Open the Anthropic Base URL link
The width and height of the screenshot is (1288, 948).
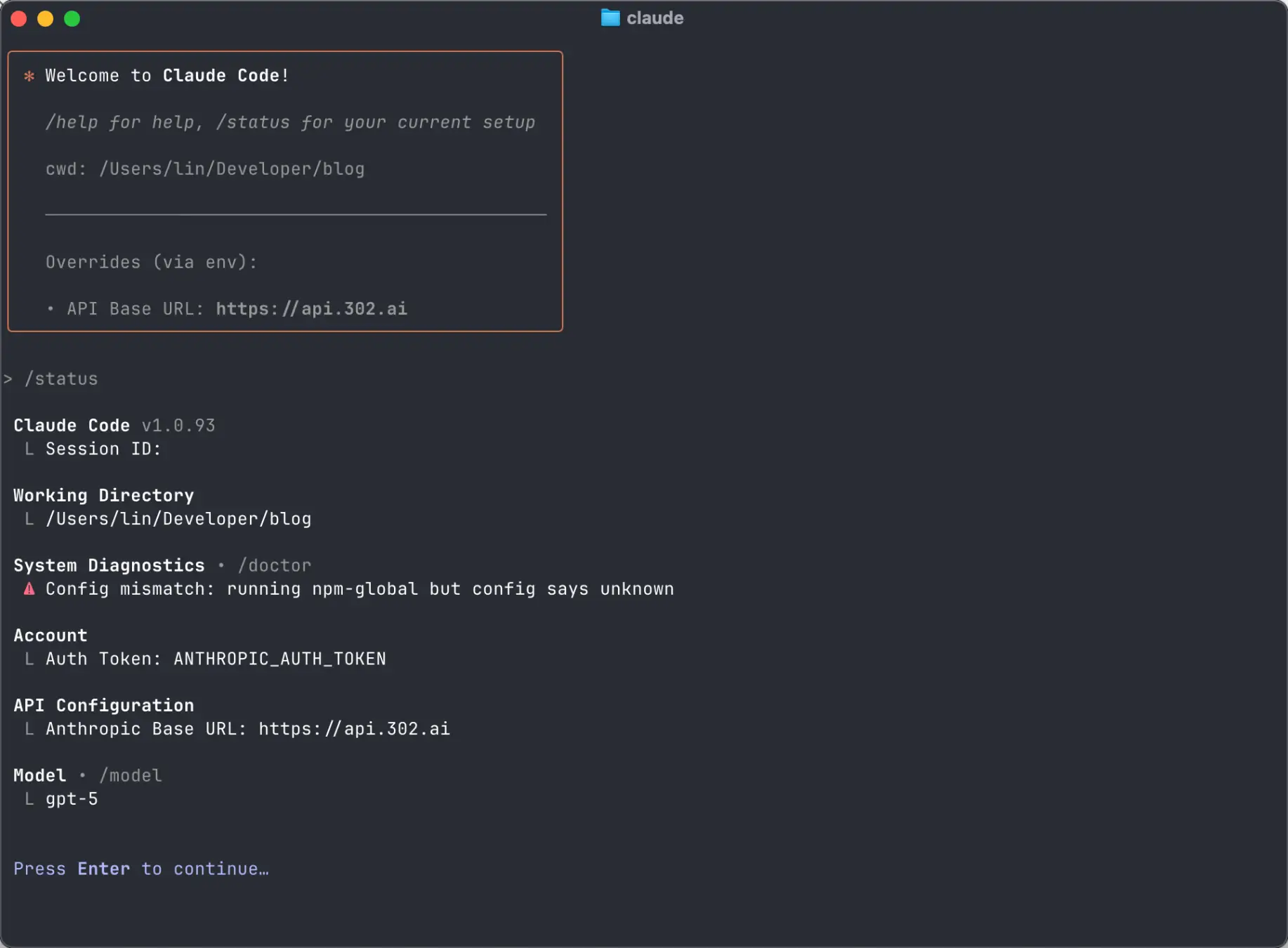click(x=354, y=729)
